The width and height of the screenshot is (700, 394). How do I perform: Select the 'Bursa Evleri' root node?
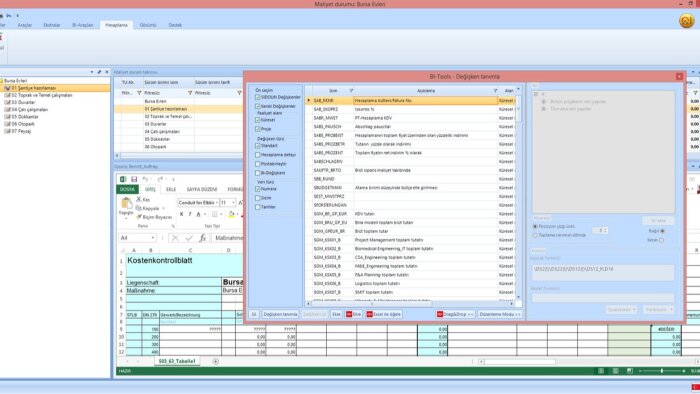(x=15, y=81)
